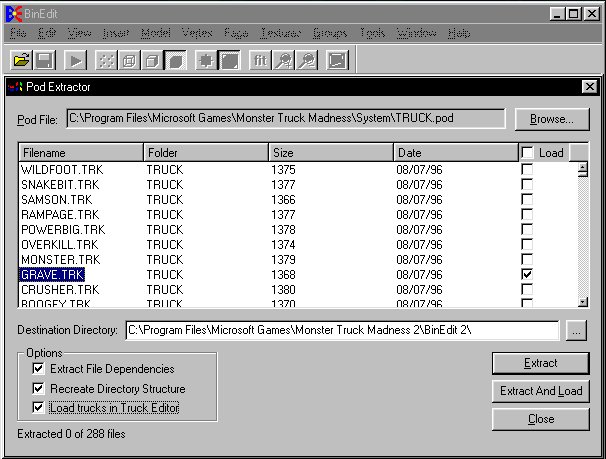
Task: Open destination directory browse ellipsis button
Action: [x=575, y=330]
